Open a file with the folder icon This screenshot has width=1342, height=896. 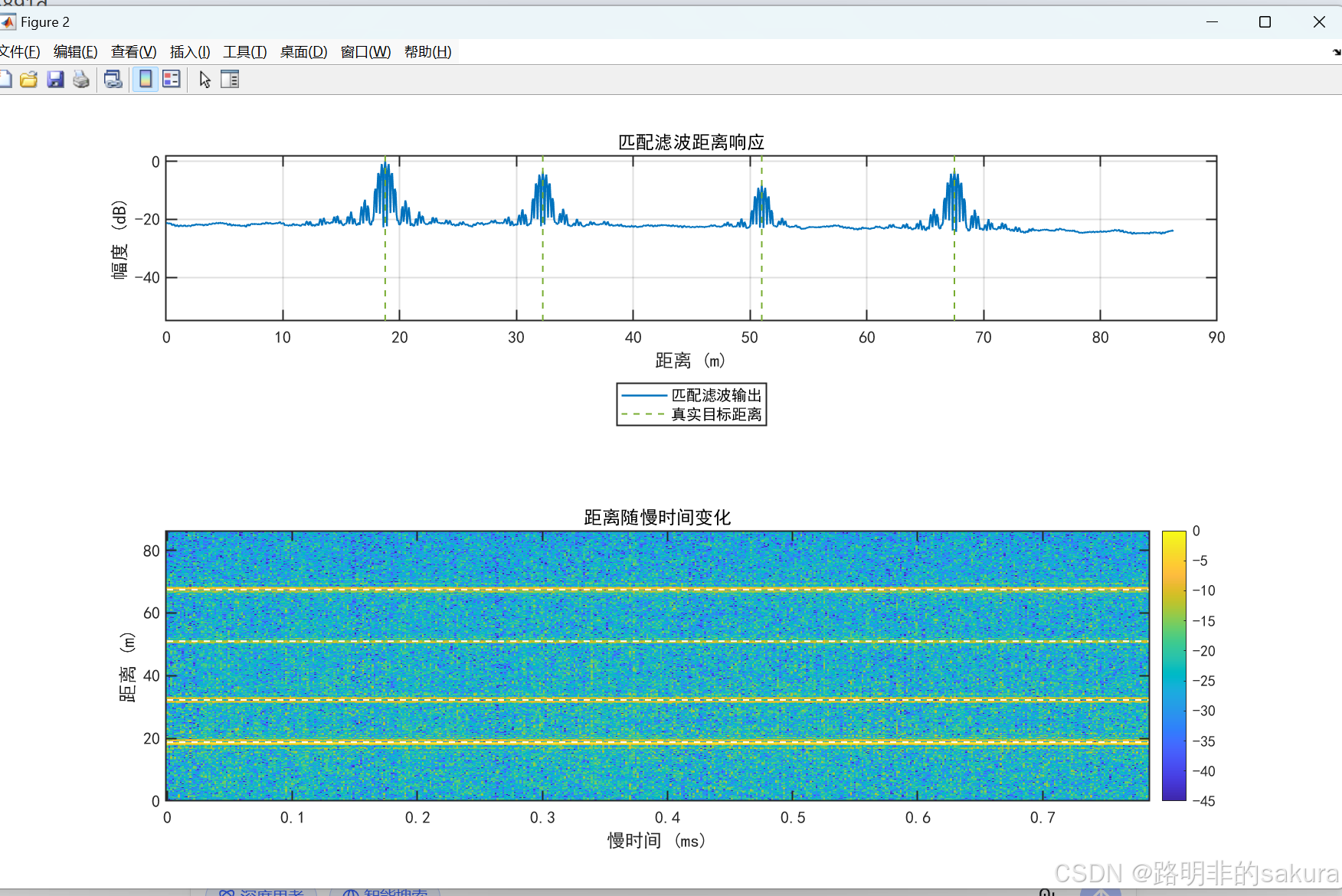click(x=29, y=79)
